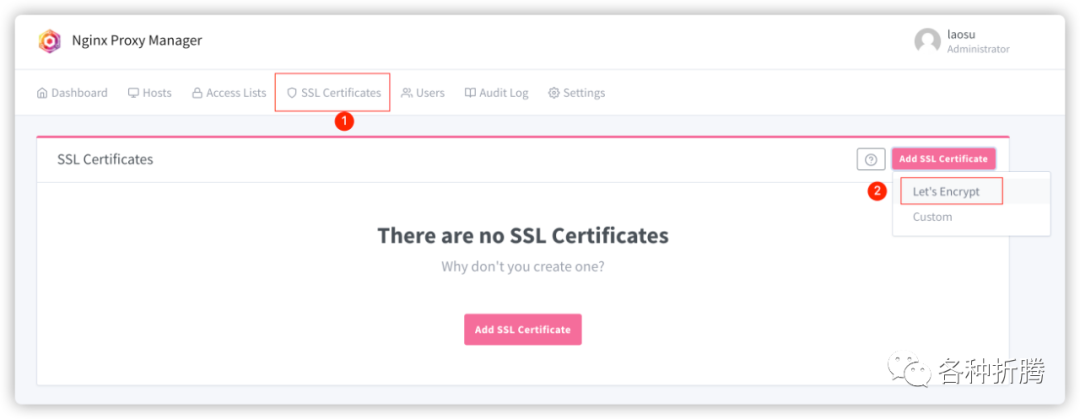This screenshot has height=419, width=1080.
Task: Click the Dashboard home icon
Action: tap(42, 93)
